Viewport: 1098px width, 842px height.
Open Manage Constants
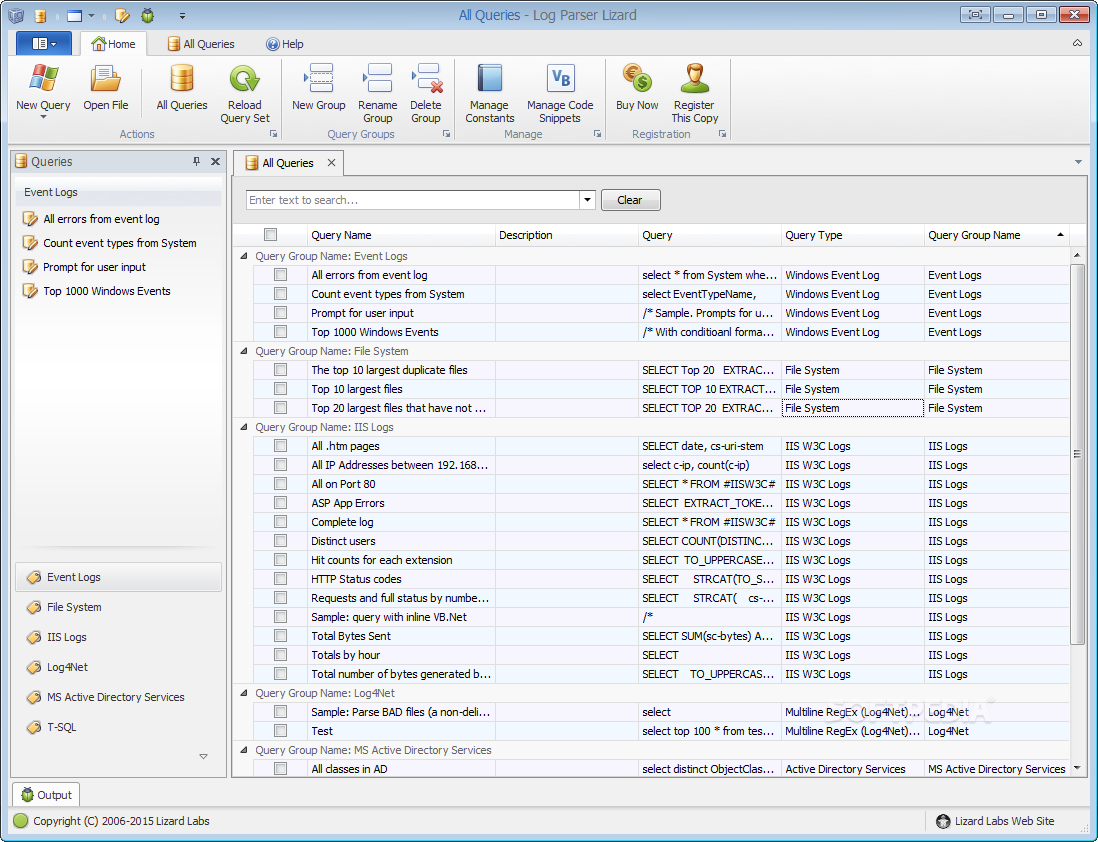[x=489, y=94]
